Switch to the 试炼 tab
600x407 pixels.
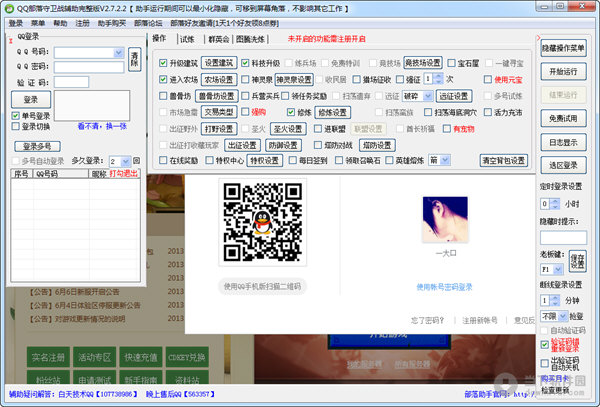point(187,39)
